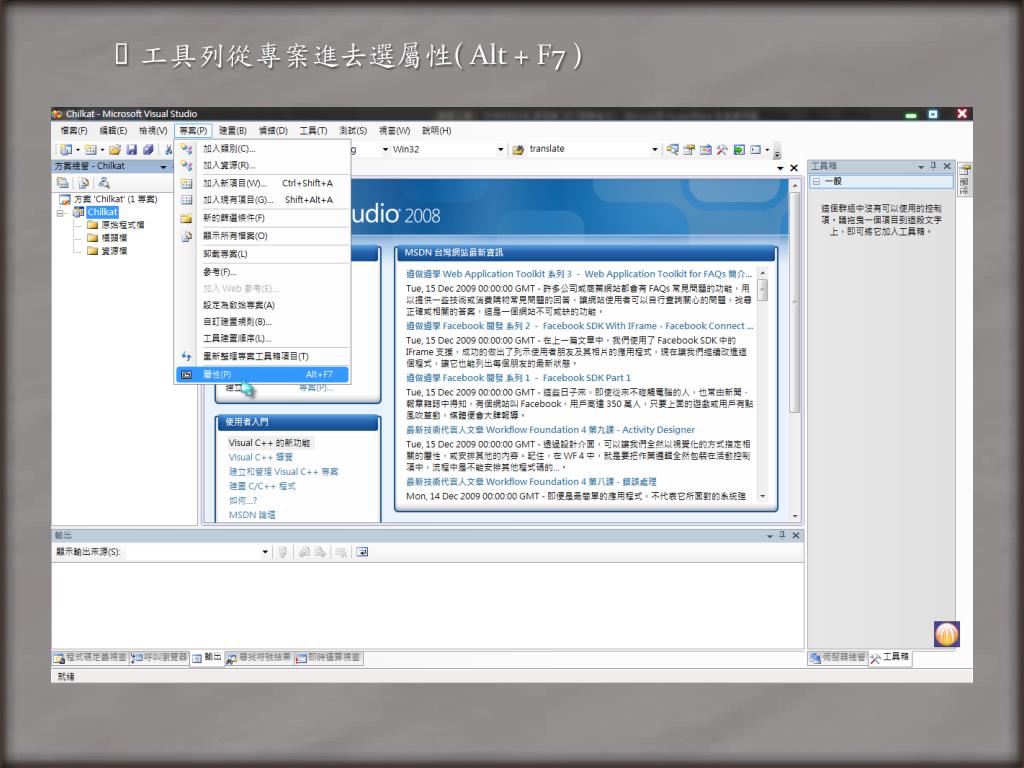Open the Win32 platform dropdown

[500, 150]
